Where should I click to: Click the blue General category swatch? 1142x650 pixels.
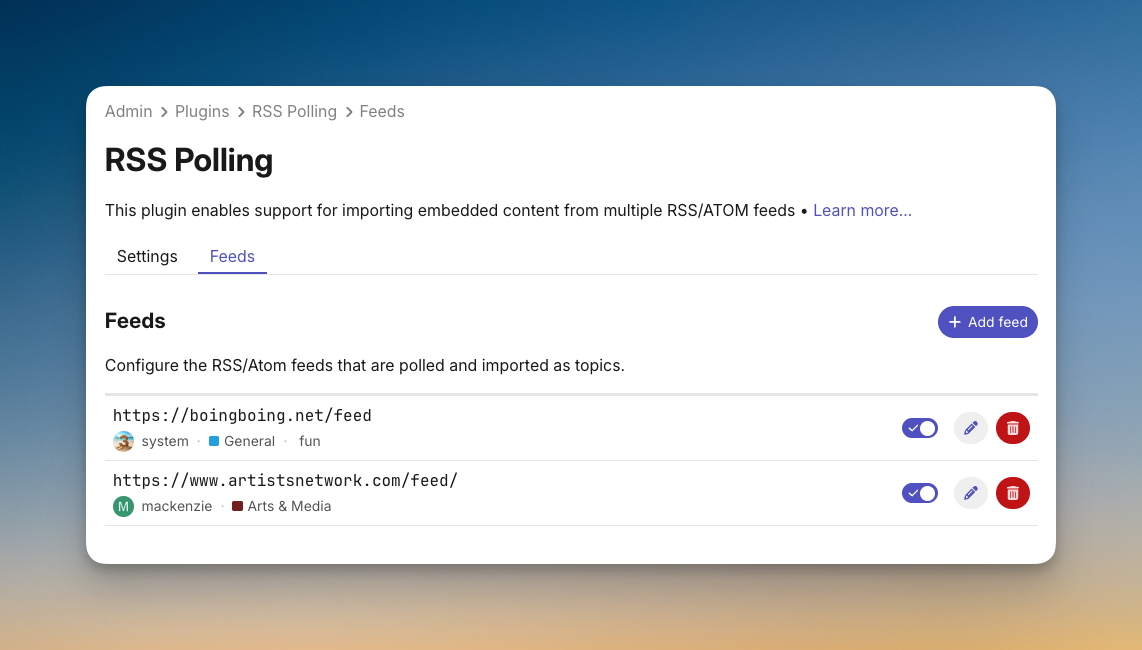point(214,441)
